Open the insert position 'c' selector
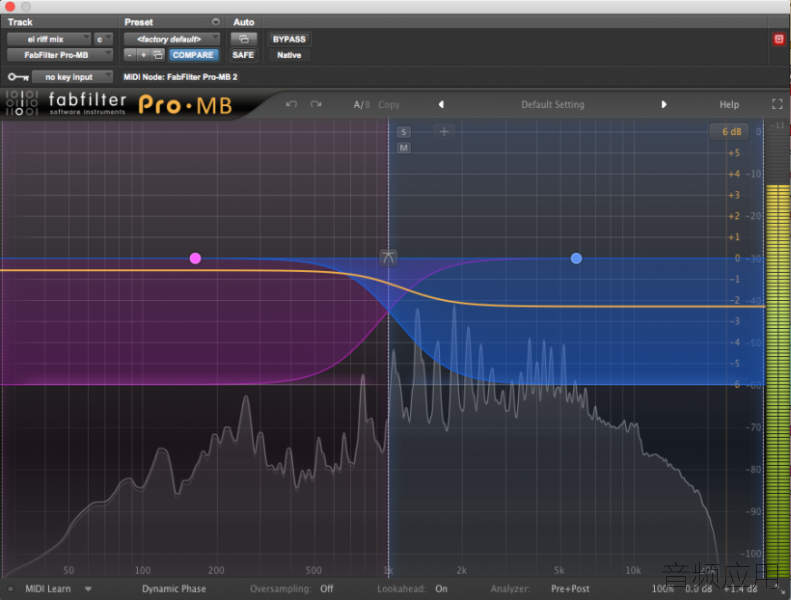Viewport: 791px width, 600px height. point(103,39)
